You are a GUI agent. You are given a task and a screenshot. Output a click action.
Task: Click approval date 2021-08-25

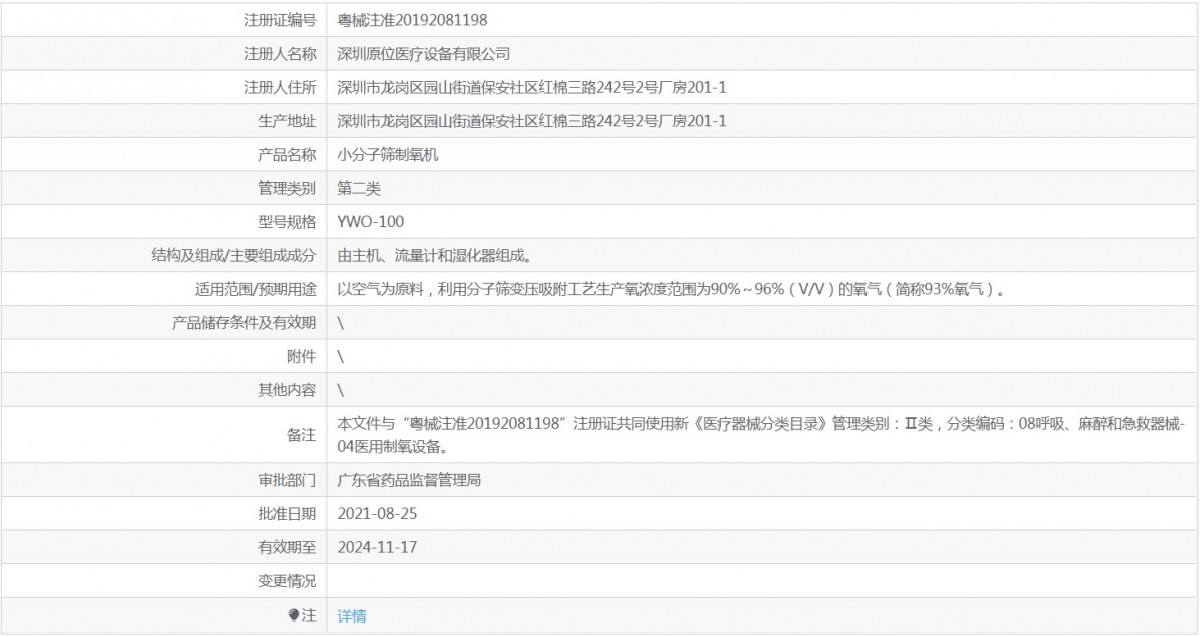[x=377, y=514]
